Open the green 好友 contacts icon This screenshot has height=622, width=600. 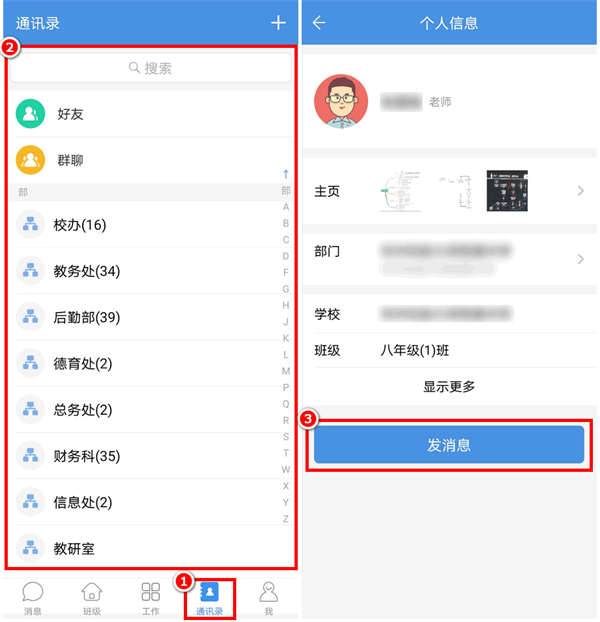click(x=30, y=113)
